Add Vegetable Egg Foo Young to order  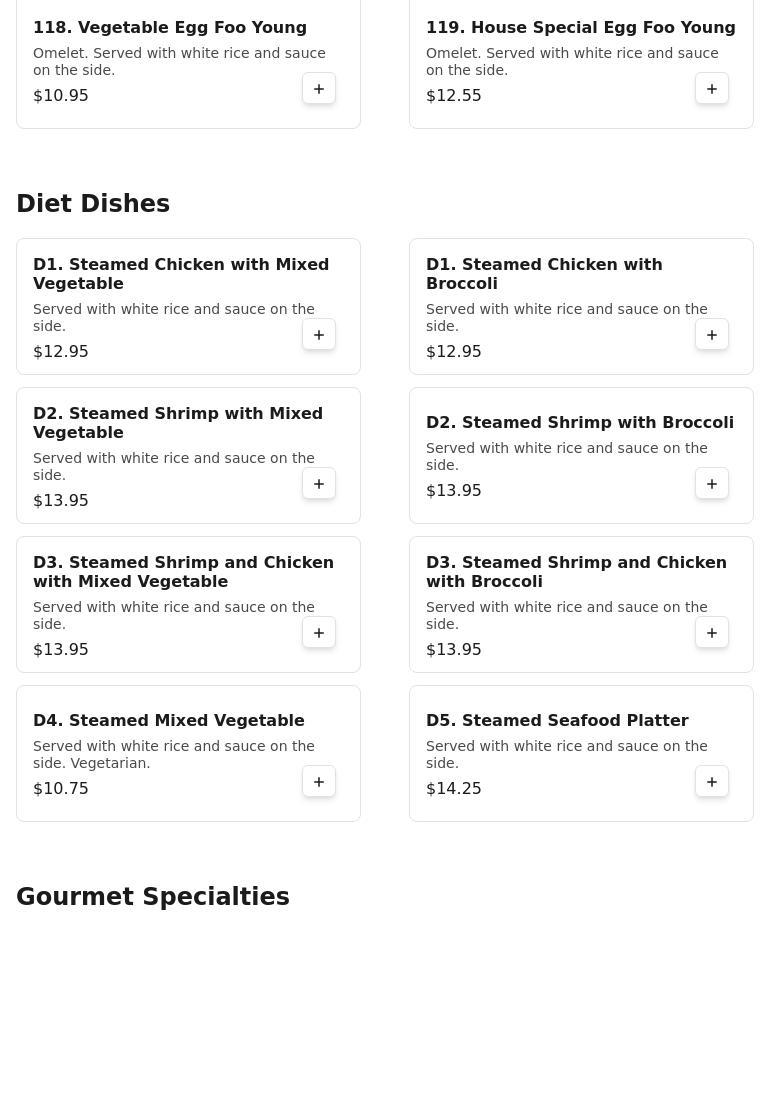pyautogui.click(x=319, y=89)
